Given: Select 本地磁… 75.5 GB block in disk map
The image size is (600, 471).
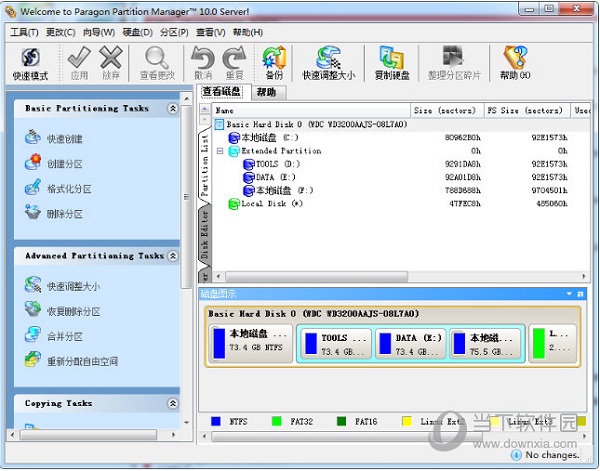Looking at the screenshot, I should pos(485,344).
